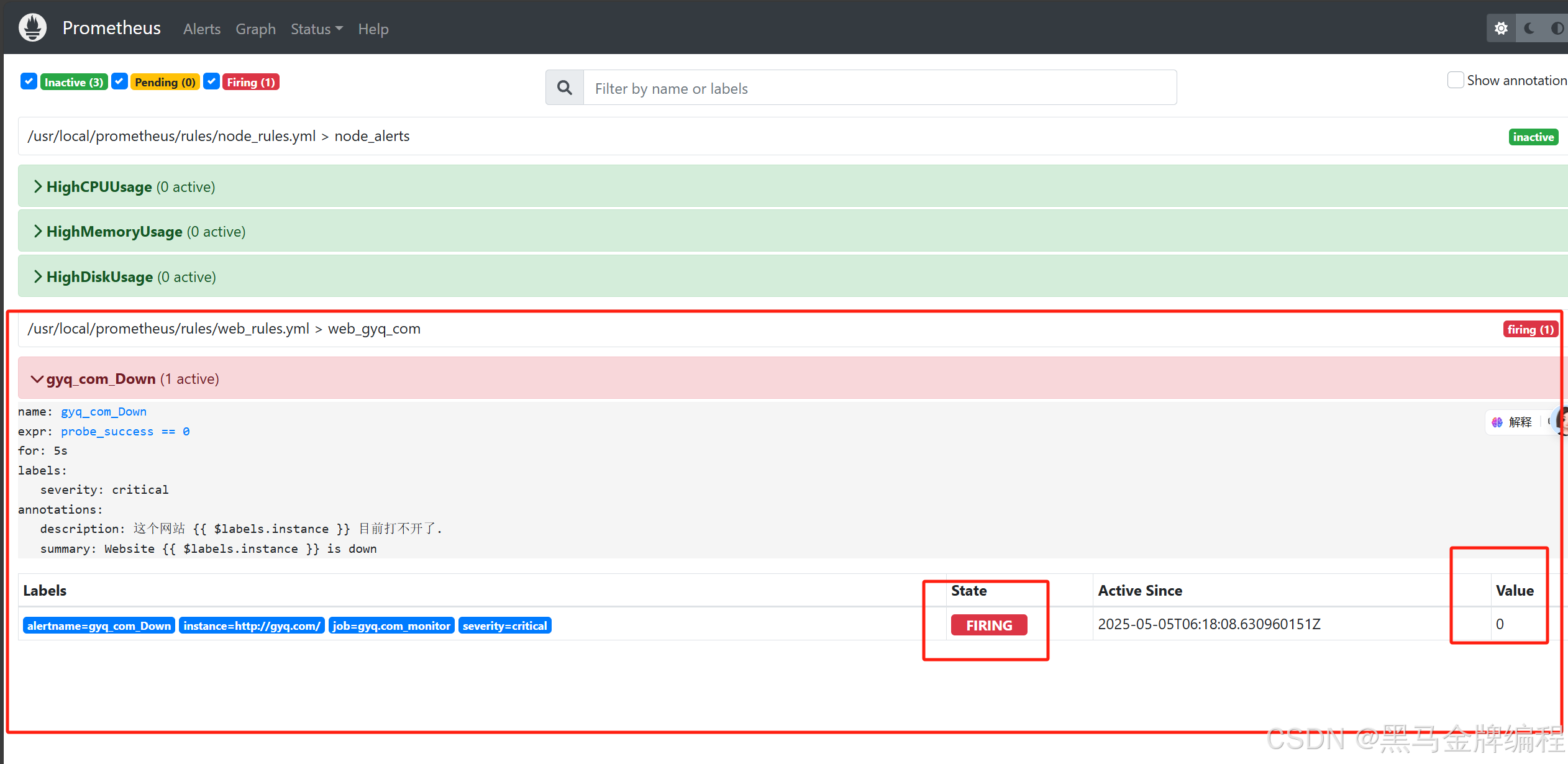
Task: Click the red FIRING state badge
Action: (988, 625)
